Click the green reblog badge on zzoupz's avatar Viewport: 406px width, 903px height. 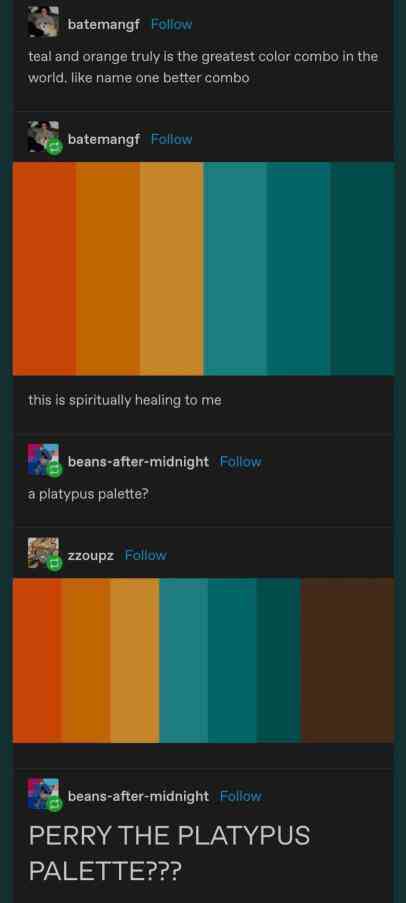click(53, 563)
